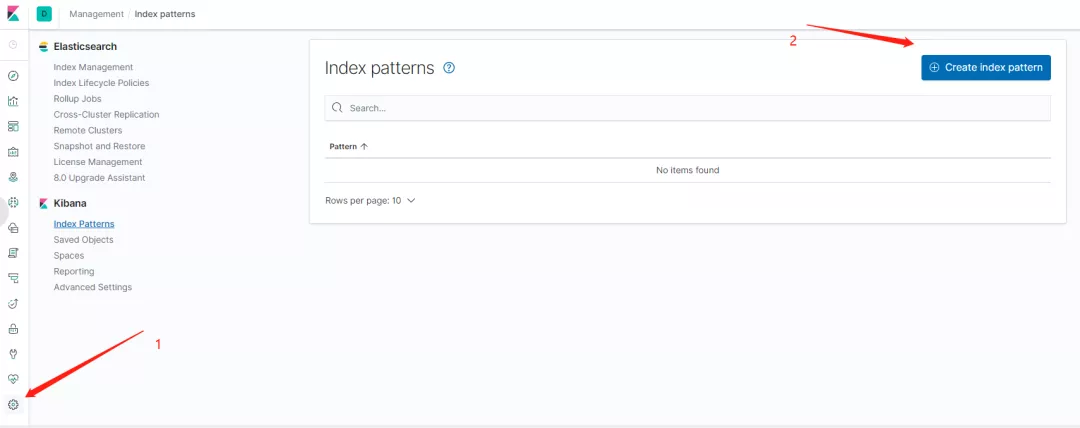
Task: Expand the Rows per page dropdown
Action: pos(370,201)
